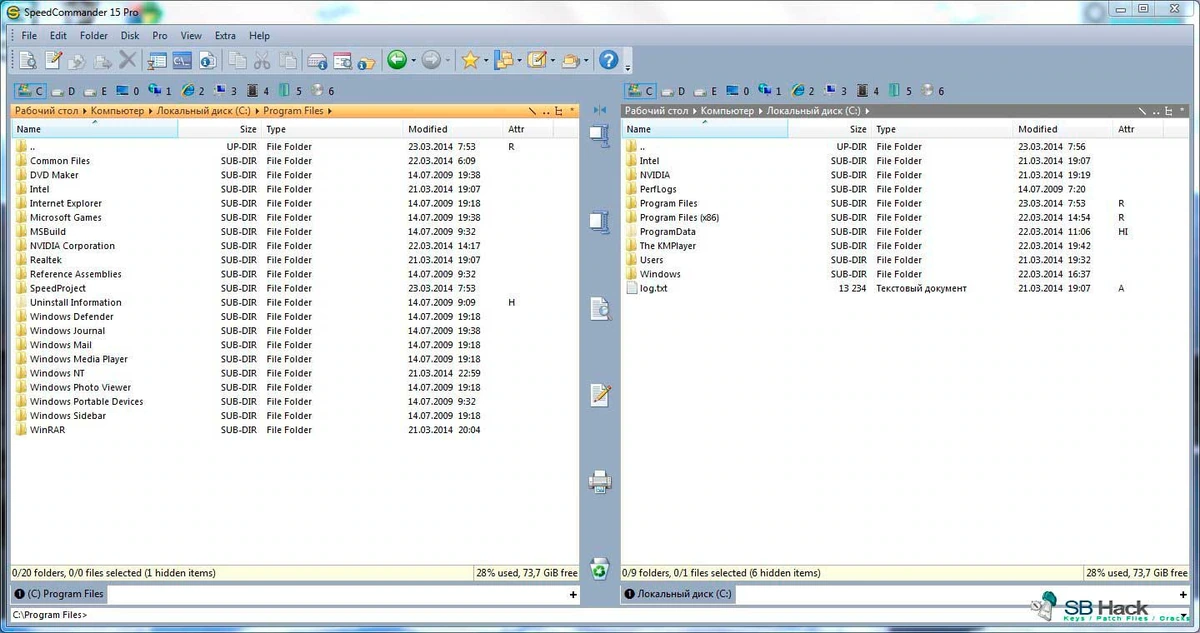
Task: Click the gray Forward arrow button
Action: pyautogui.click(x=431, y=61)
